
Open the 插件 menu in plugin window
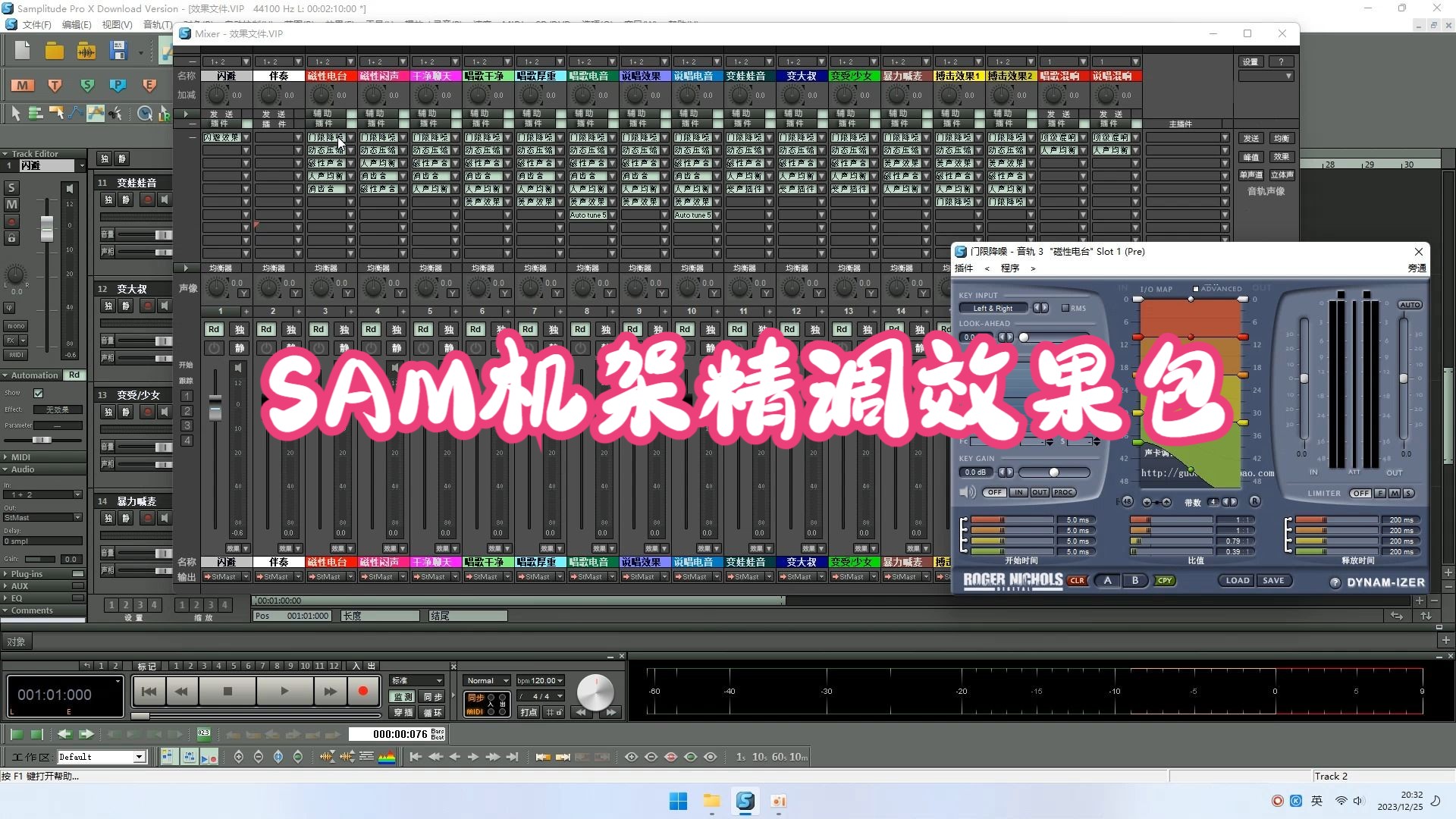[x=963, y=268]
